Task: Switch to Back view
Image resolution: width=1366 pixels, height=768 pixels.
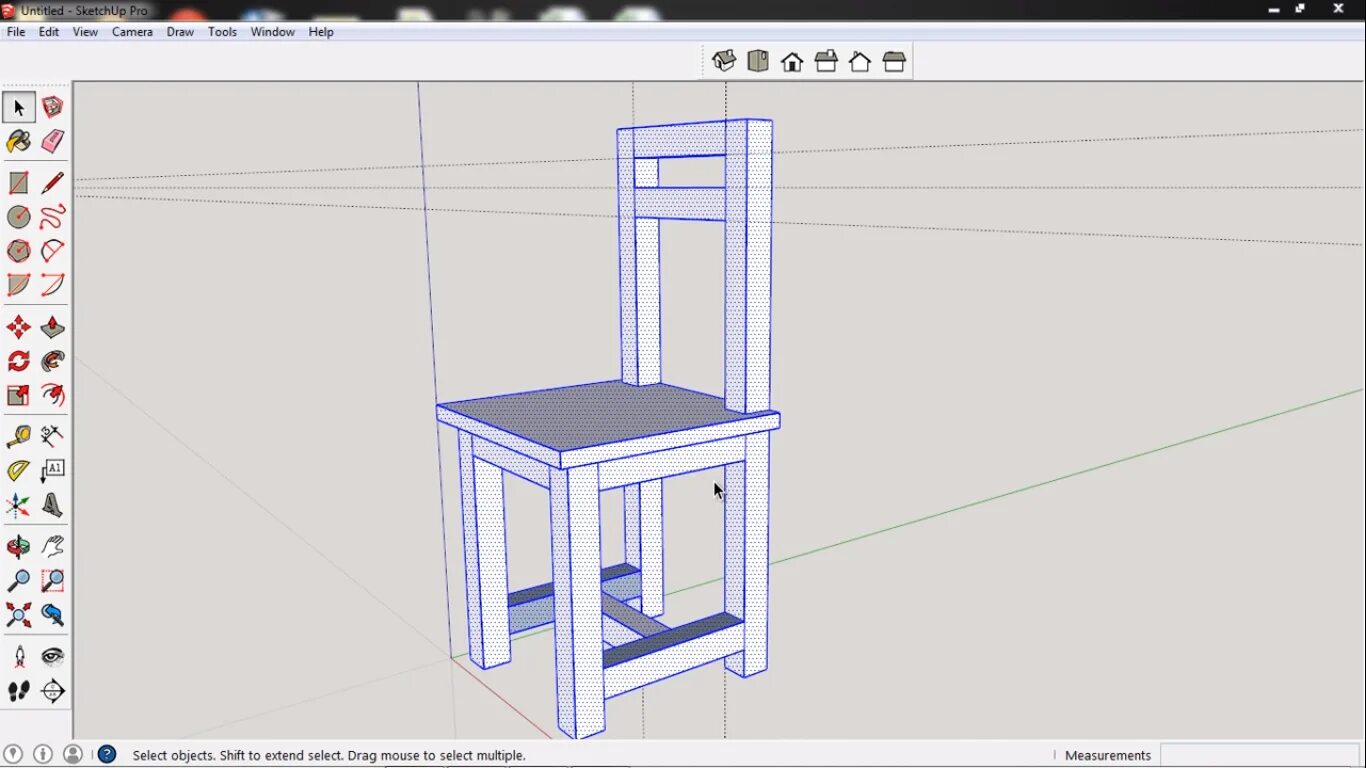Action: pos(860,62)
